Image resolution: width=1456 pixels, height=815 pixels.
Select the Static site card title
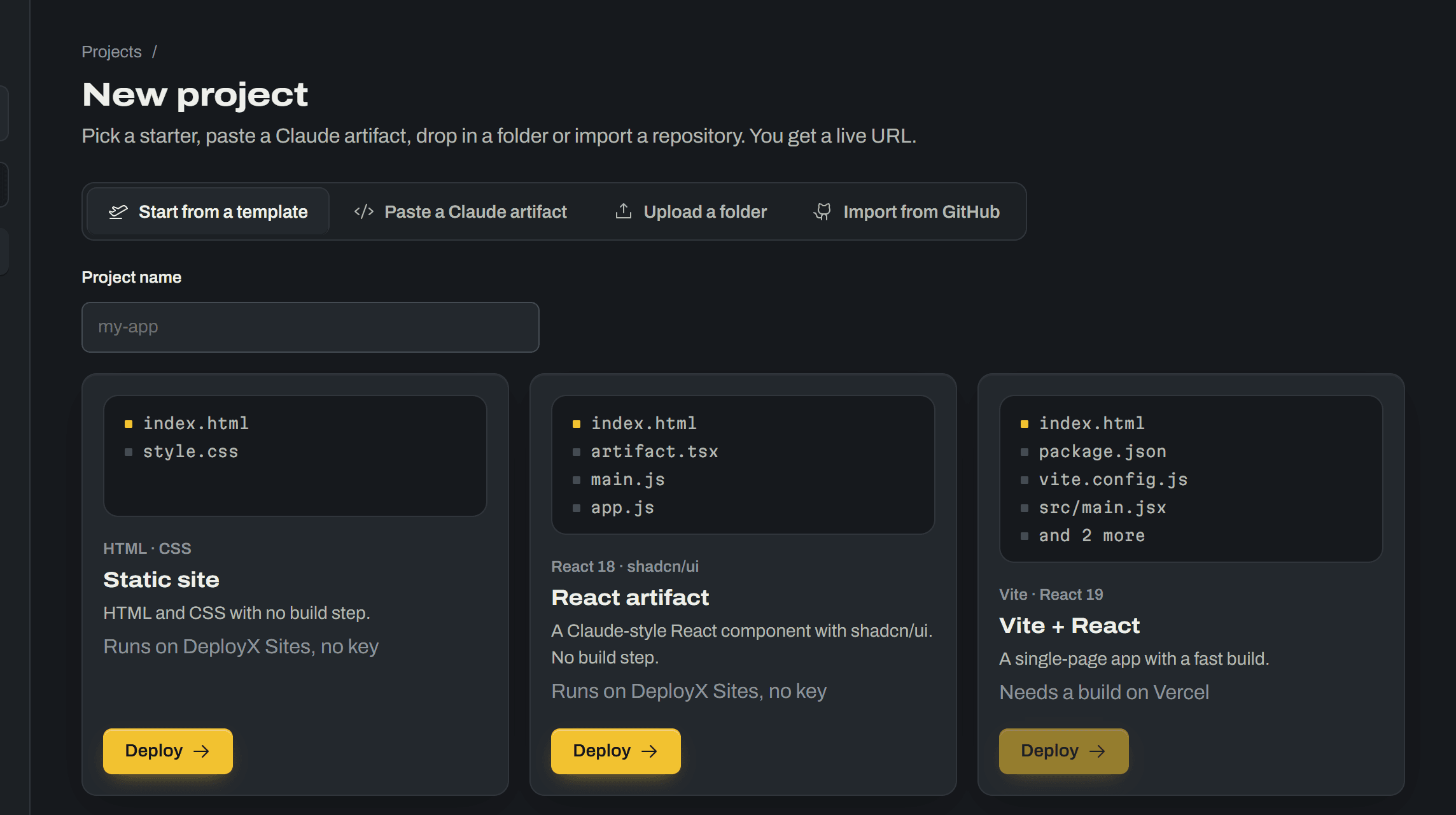(162, 580)
